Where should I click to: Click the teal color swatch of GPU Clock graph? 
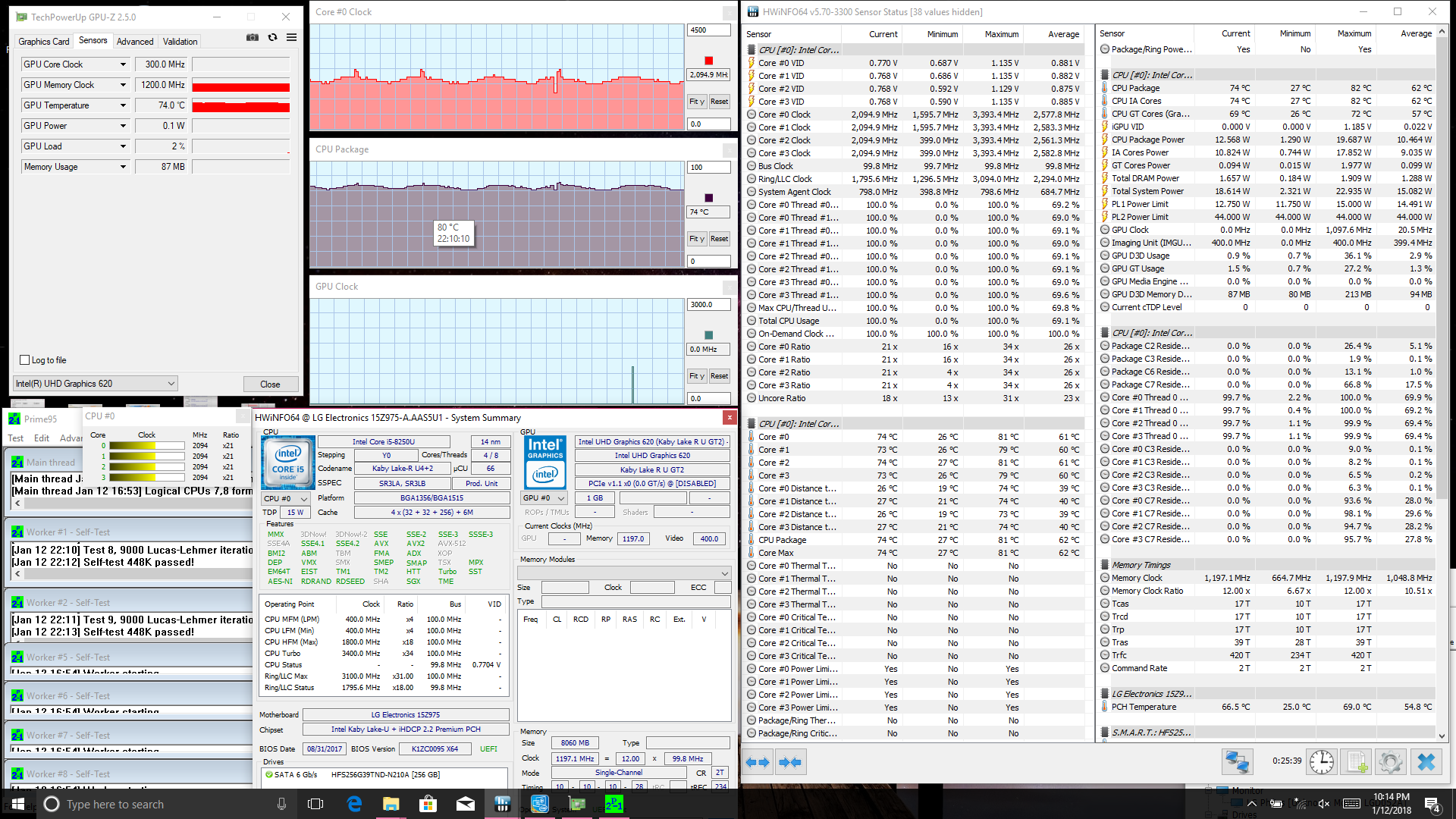(x=708, y=335)
